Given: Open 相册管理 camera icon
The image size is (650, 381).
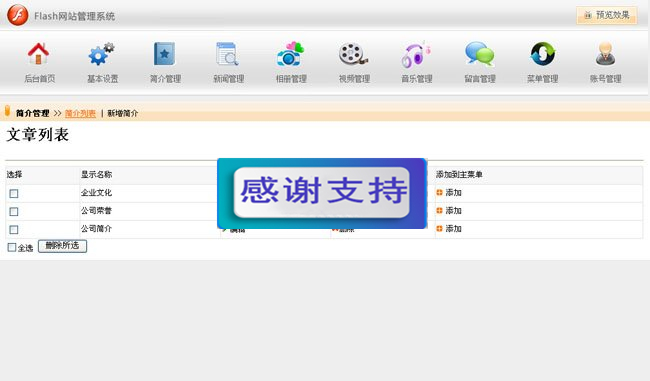Looking at the screenshot, I should [x=290, y=54].
